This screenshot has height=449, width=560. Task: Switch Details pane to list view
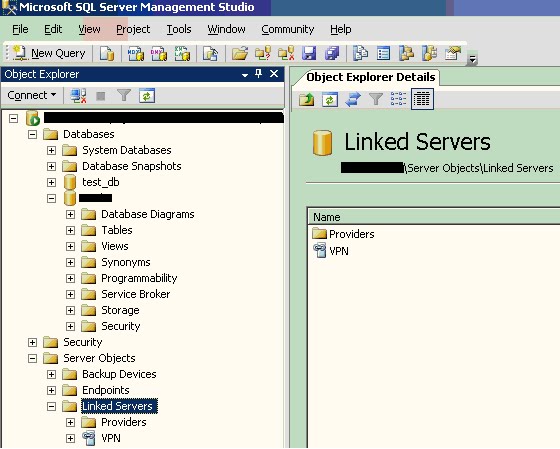[398, 99]
